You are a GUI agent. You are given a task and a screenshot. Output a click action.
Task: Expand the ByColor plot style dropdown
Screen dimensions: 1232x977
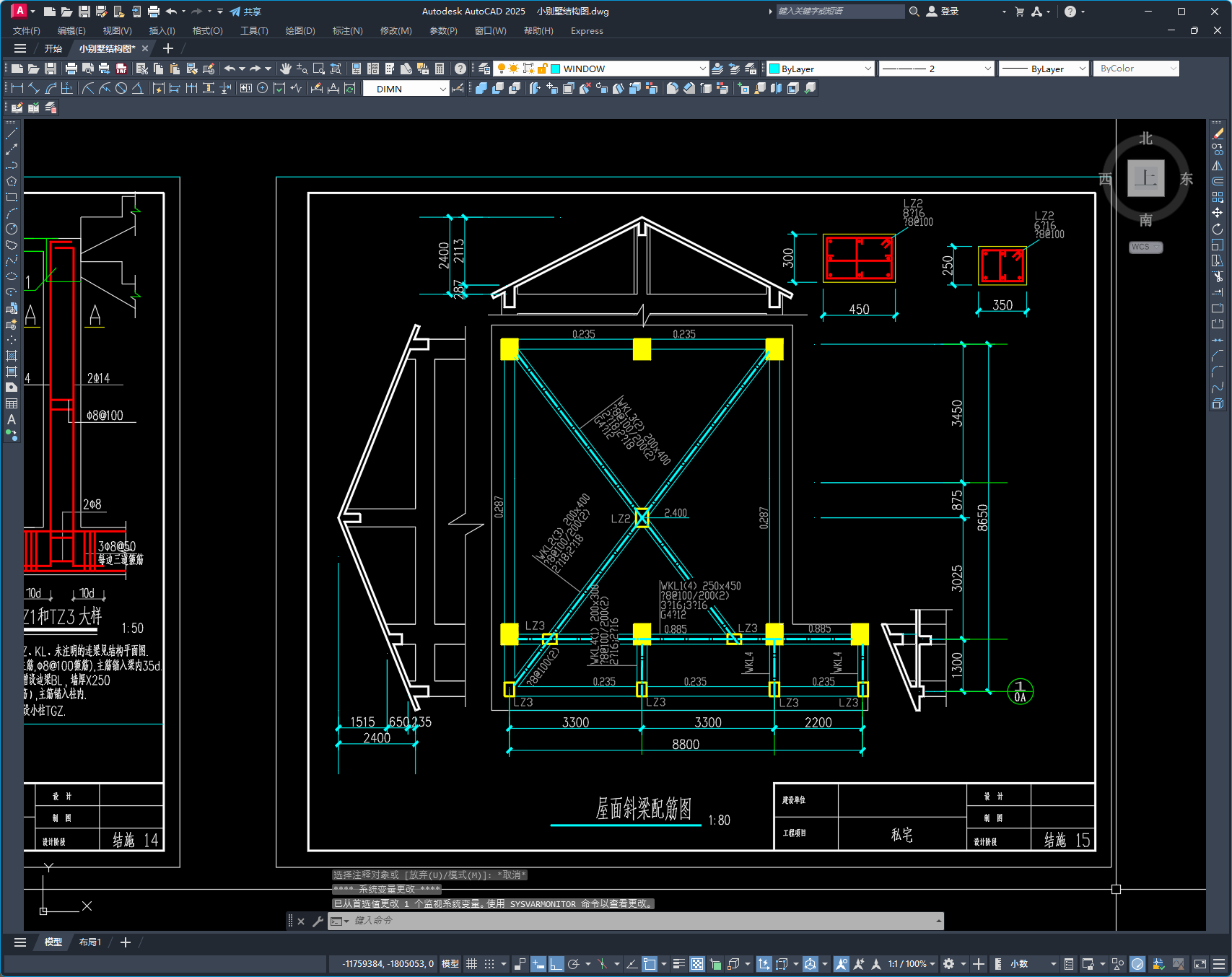(x=1136, y=69)
